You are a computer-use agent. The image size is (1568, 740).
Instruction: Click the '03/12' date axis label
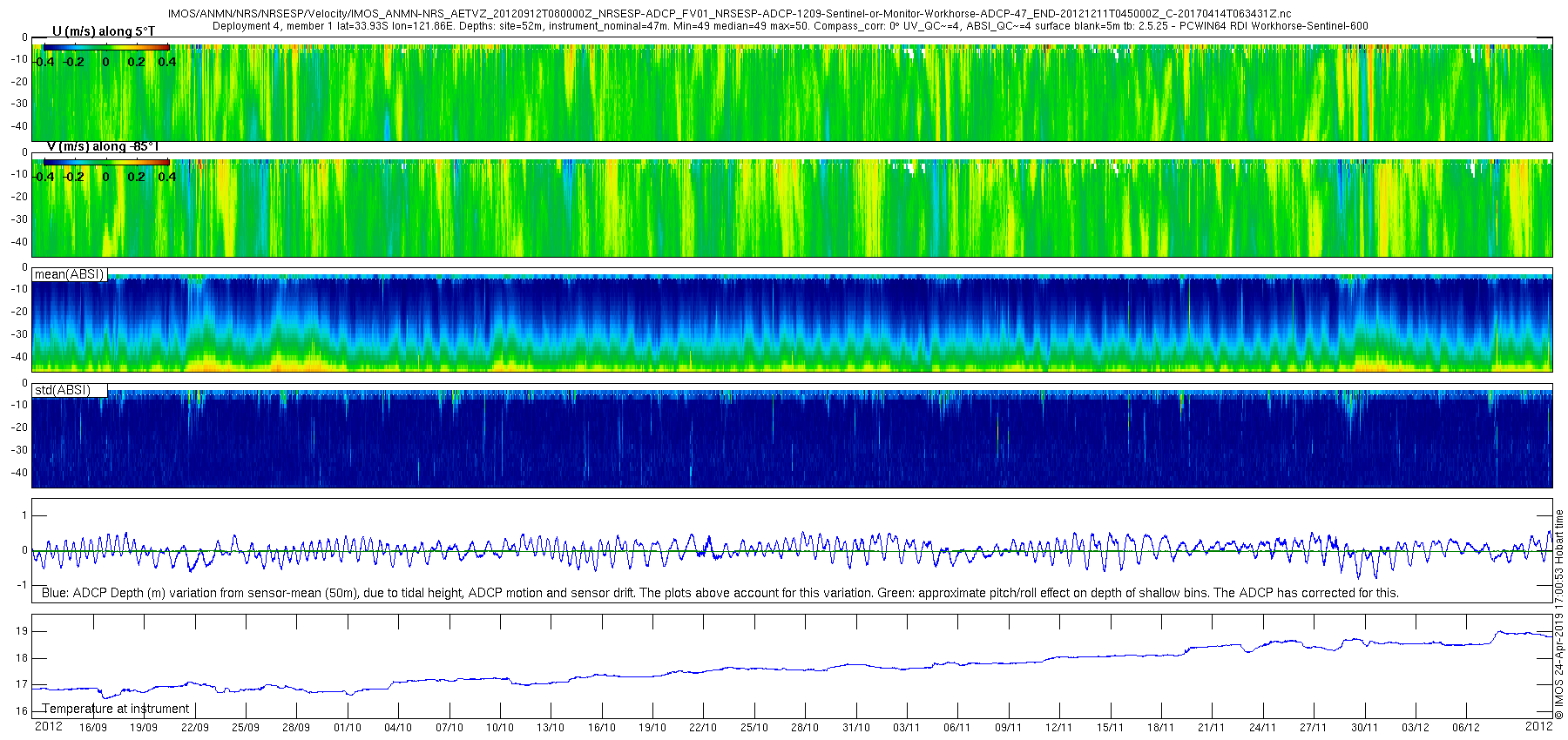1416,728
